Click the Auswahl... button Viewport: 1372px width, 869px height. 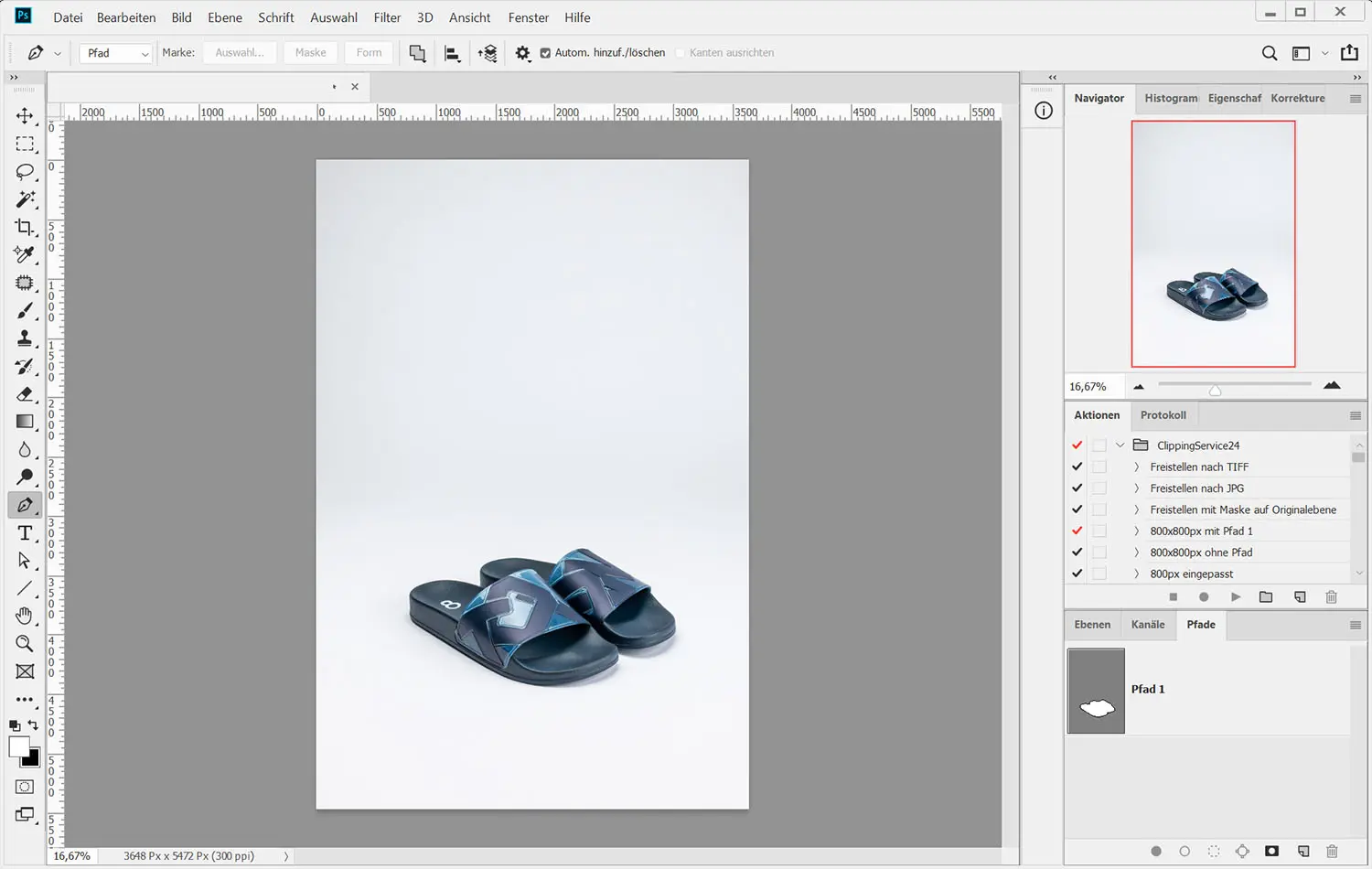(240, 53)
